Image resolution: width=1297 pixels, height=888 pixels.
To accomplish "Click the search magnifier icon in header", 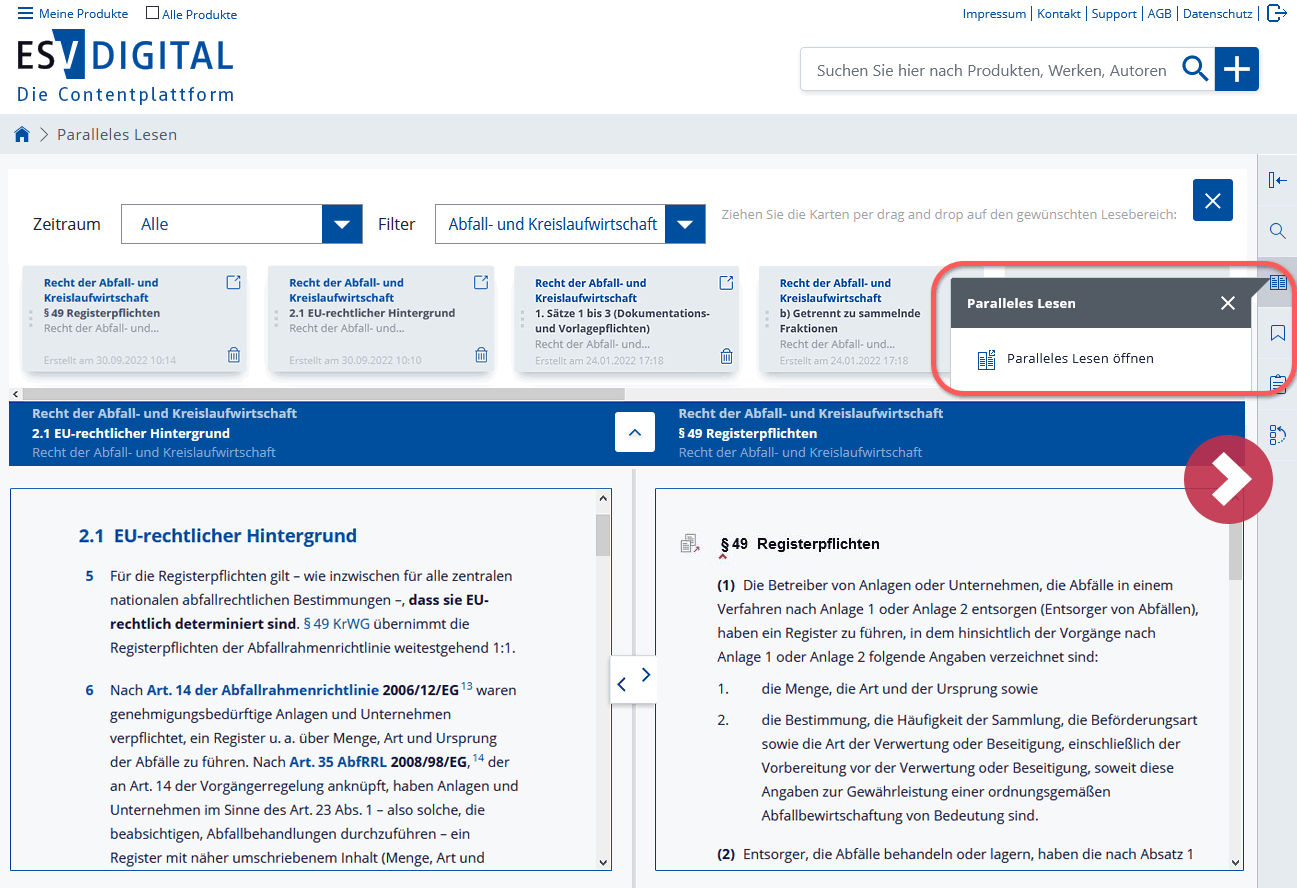I will [x=1195, y=69].
